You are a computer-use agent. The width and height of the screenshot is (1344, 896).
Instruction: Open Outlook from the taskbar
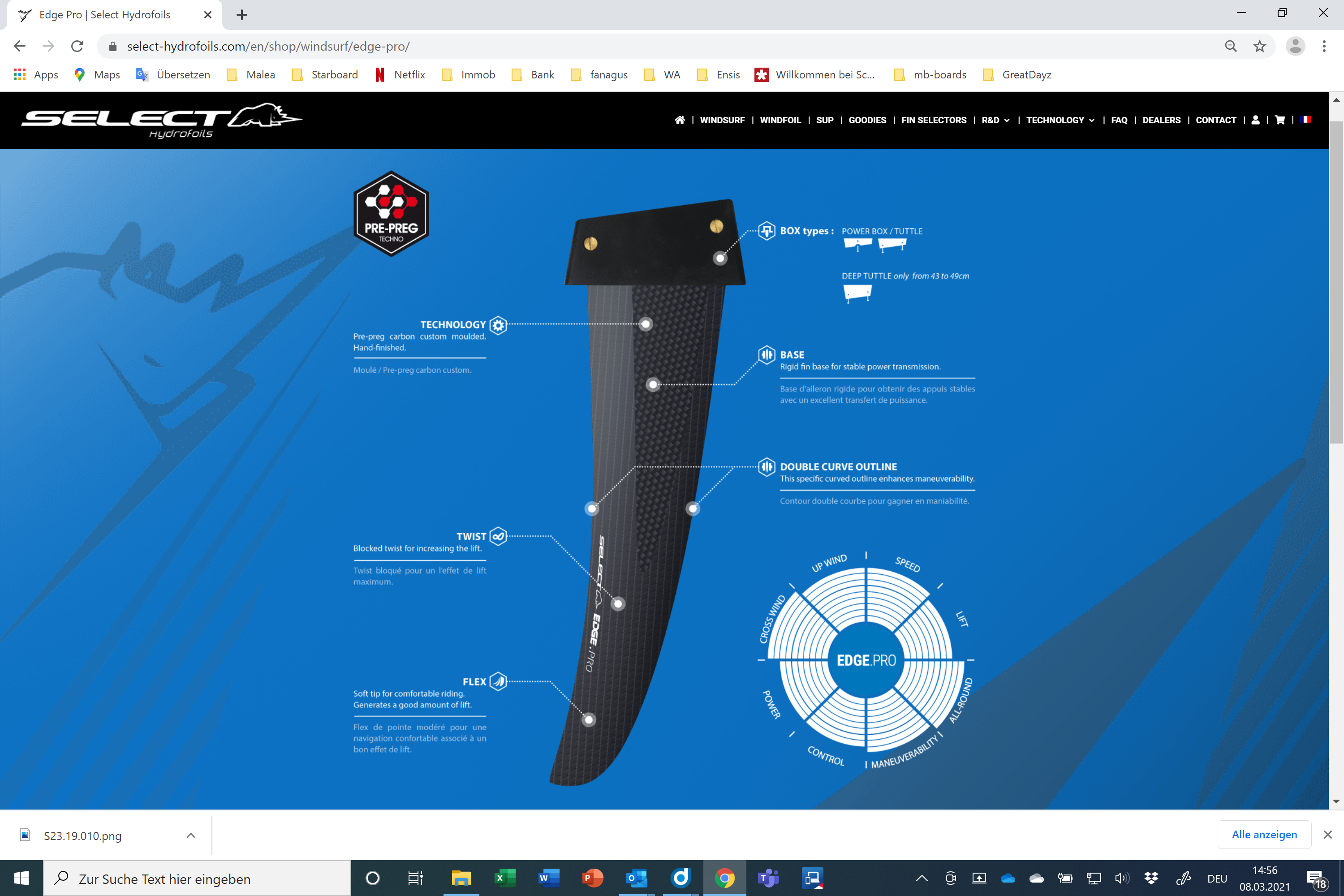click(x=636, y=878)
